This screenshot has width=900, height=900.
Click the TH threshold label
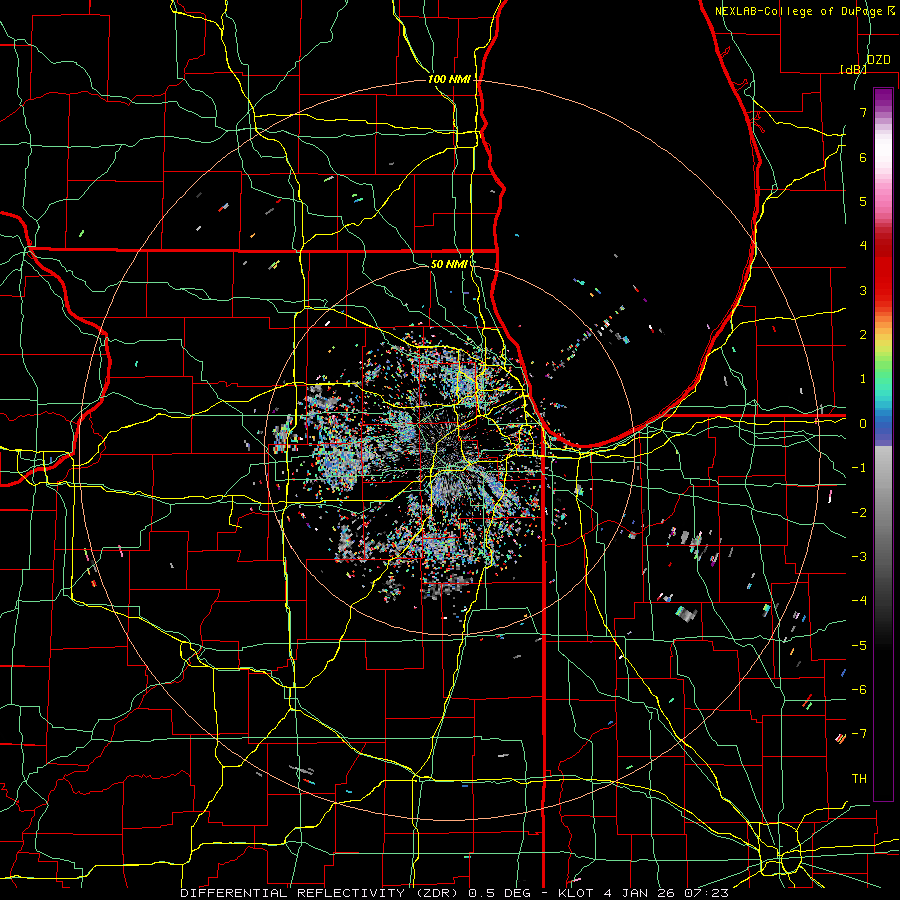point(859,779)
